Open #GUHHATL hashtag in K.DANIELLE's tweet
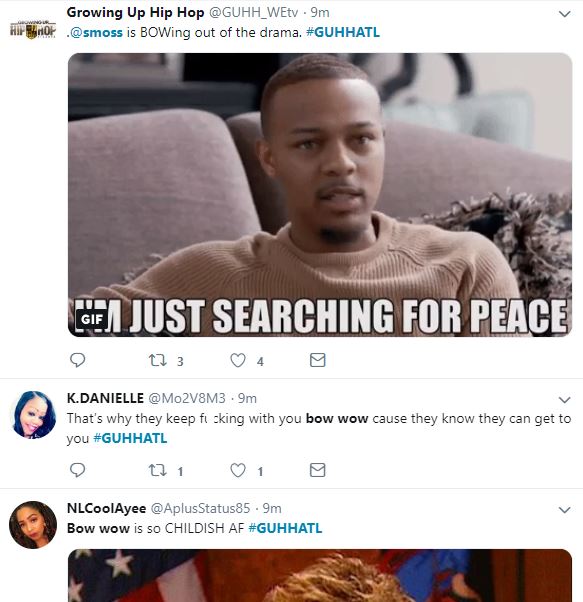 pos(130,438)
